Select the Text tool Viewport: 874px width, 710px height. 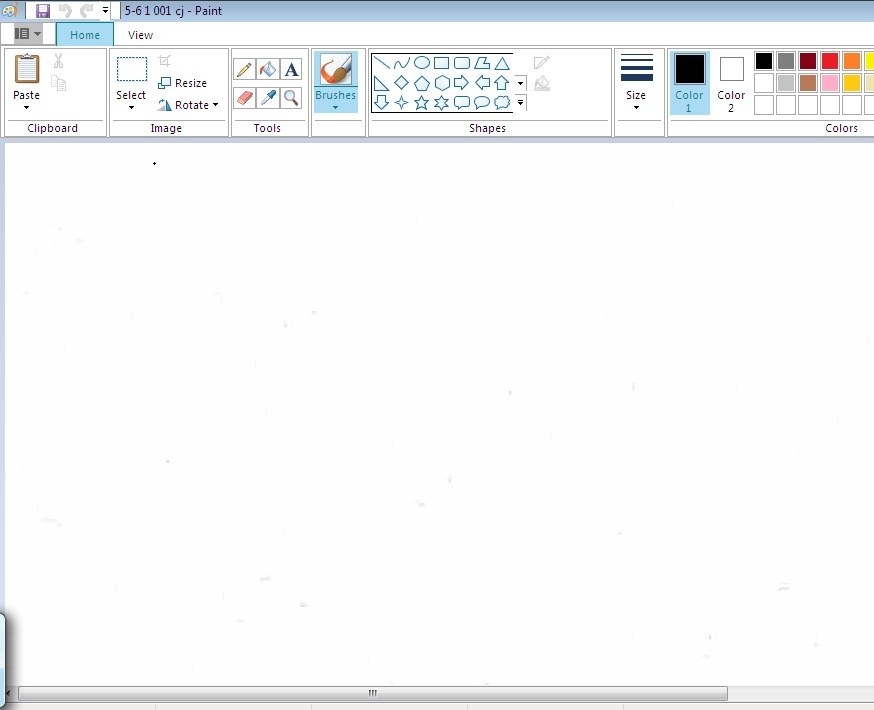tap(291, 69)
